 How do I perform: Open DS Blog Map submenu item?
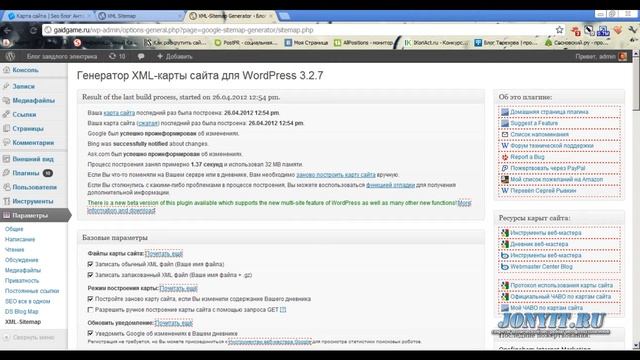tap(22, 311)
